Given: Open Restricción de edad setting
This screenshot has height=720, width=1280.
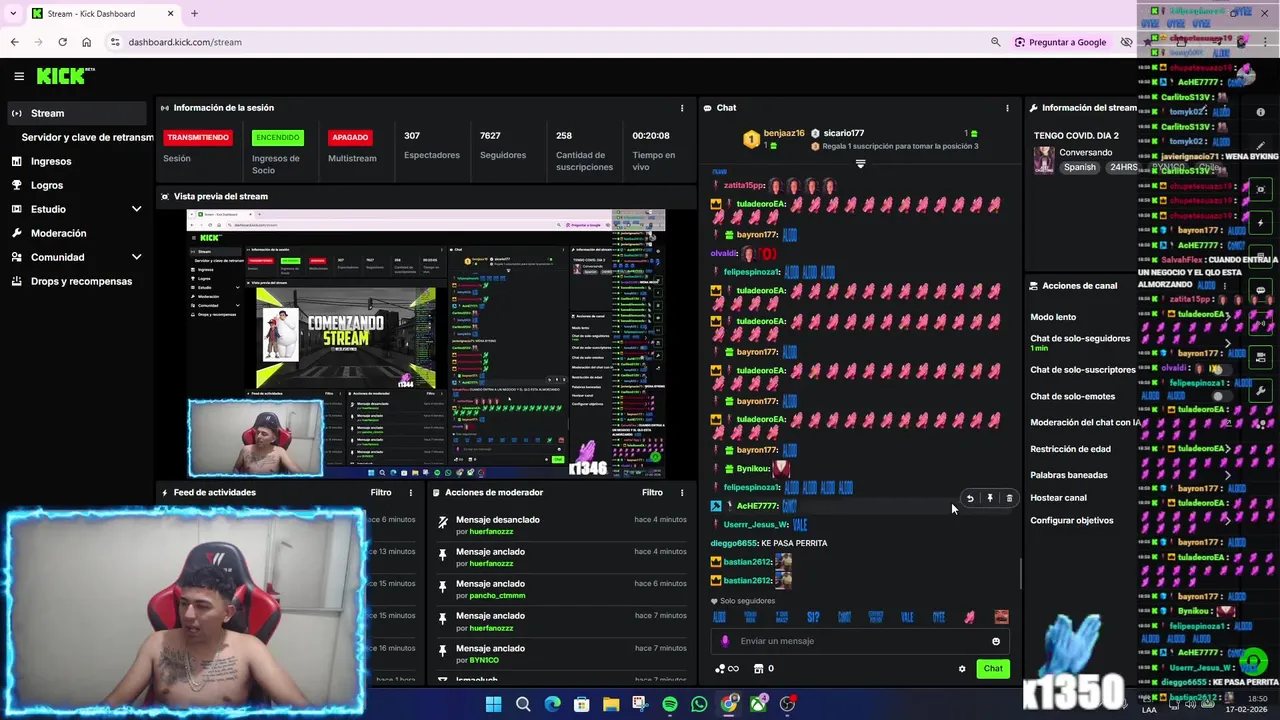Looking at the screenshot, I should [1070, 449].
